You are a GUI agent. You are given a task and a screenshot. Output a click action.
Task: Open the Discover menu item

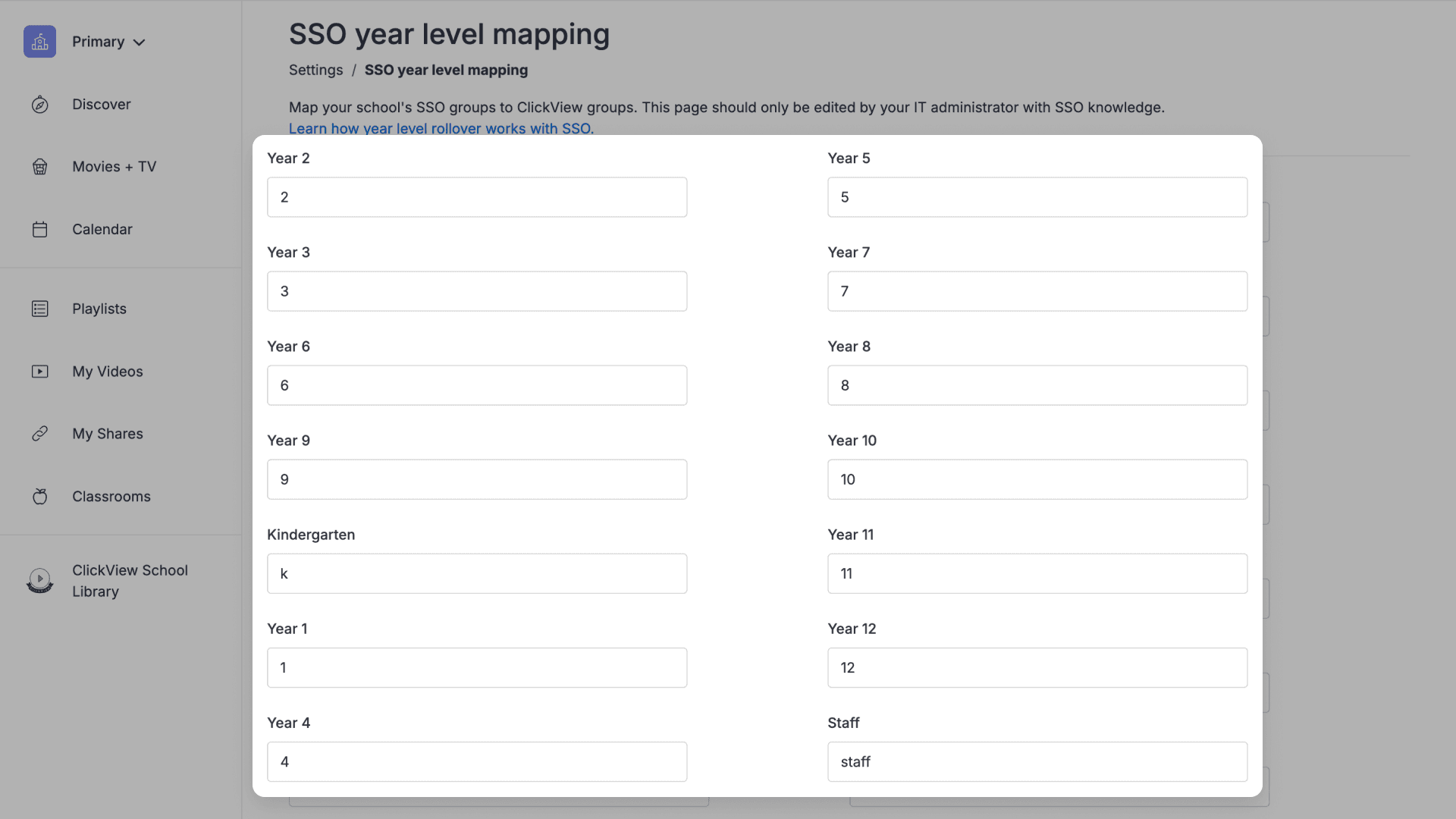(102, 105)
